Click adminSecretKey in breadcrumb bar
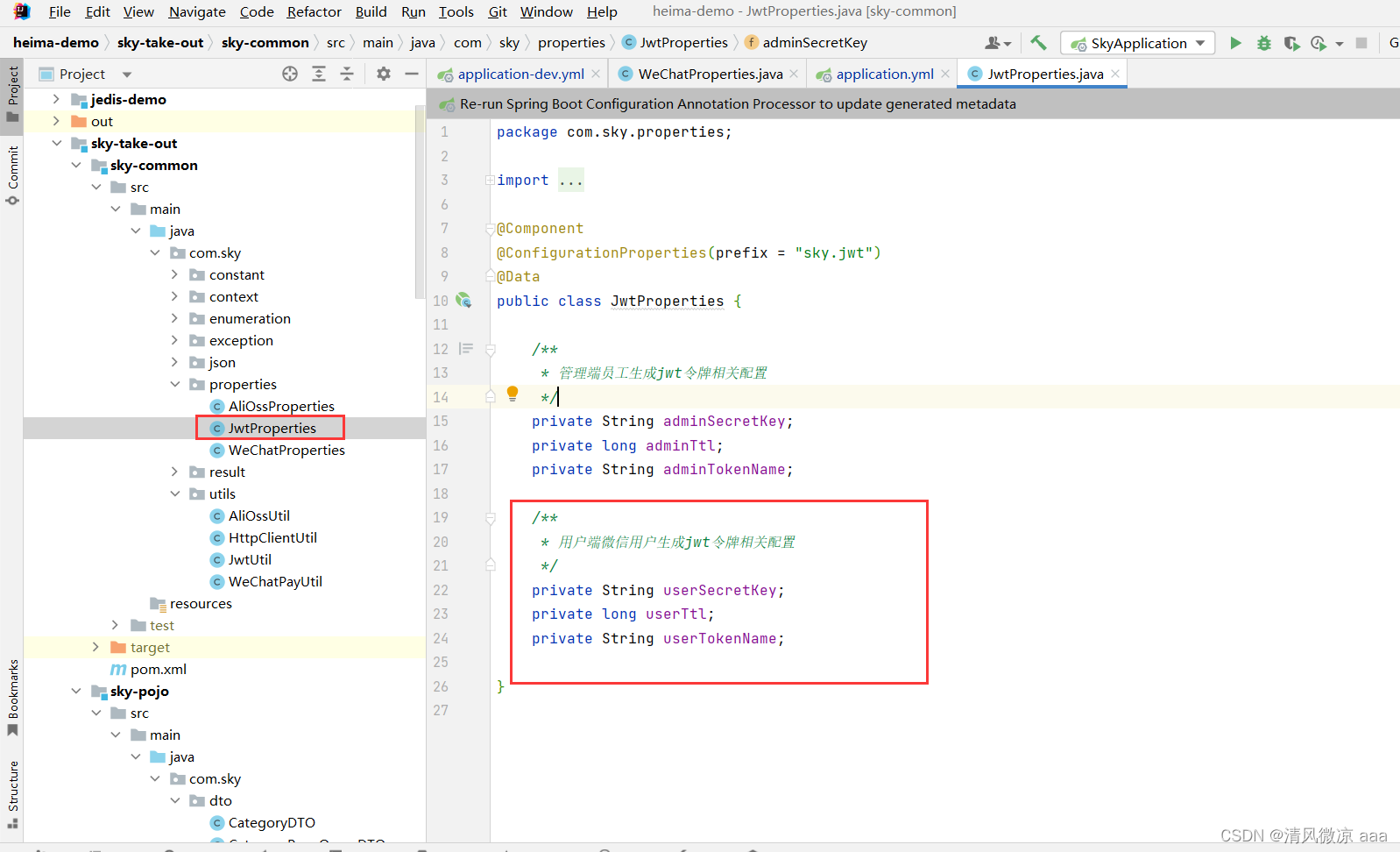This screenshot has height=852, width=1400. 815,42
